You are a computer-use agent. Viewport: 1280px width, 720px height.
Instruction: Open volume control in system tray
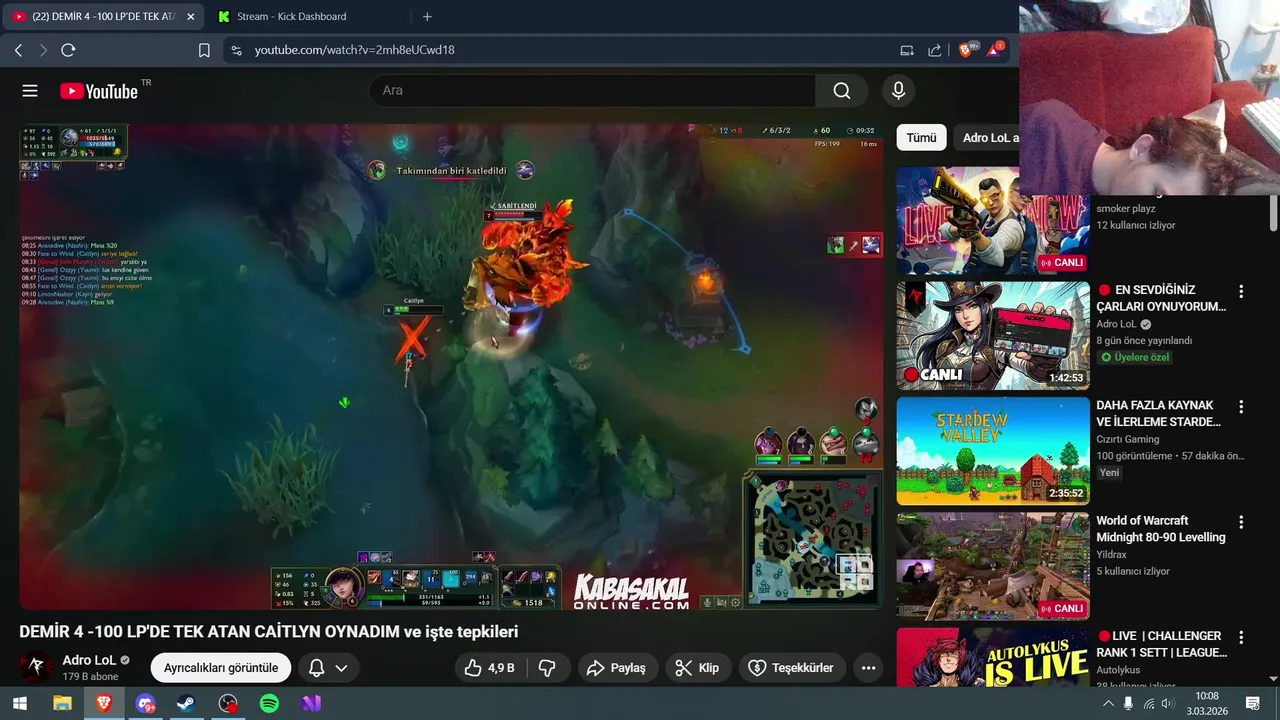[1166, 704]
